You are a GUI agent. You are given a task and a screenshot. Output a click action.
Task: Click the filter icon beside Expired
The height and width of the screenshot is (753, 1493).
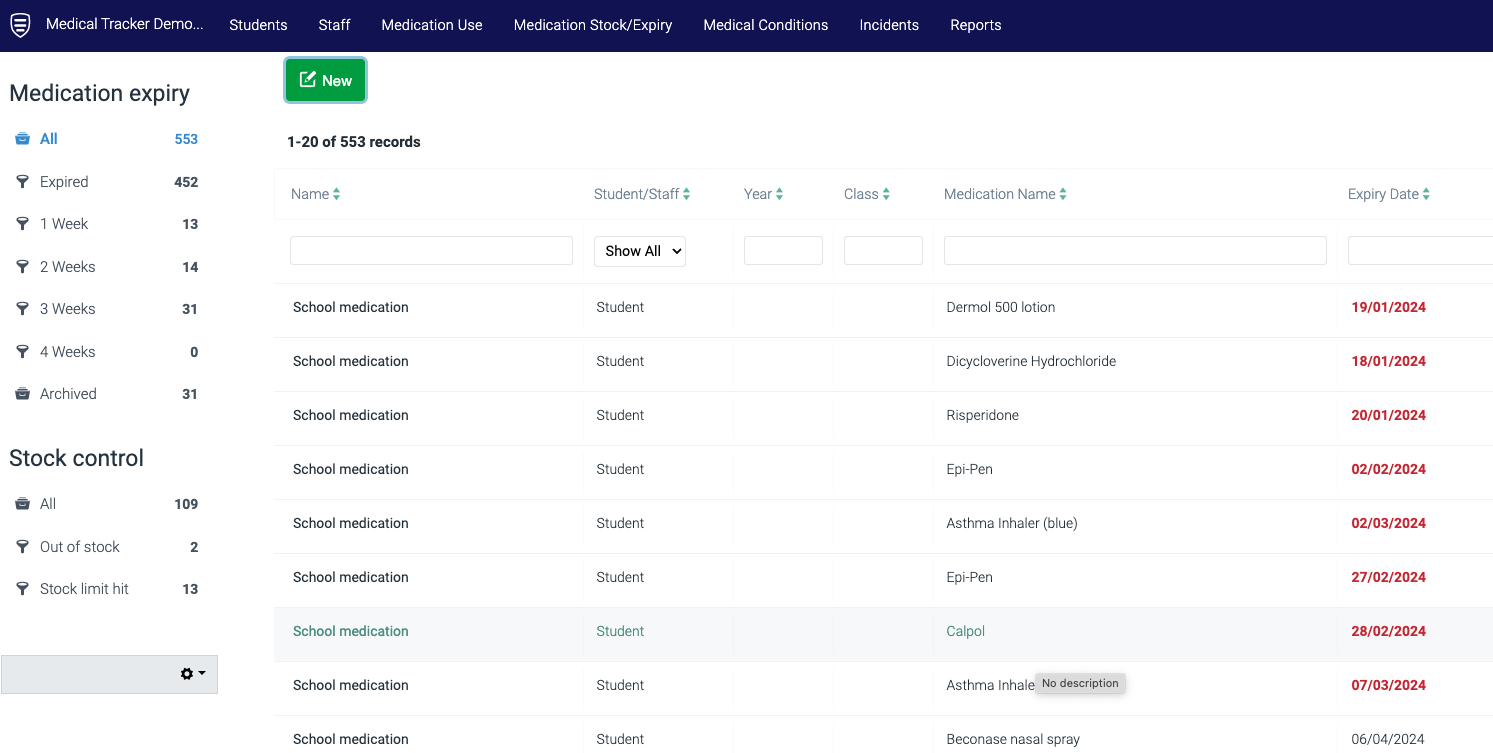[22, 182]
